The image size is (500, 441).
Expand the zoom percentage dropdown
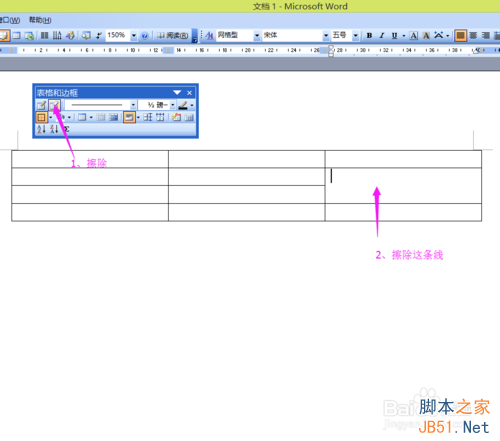(134, 35)
